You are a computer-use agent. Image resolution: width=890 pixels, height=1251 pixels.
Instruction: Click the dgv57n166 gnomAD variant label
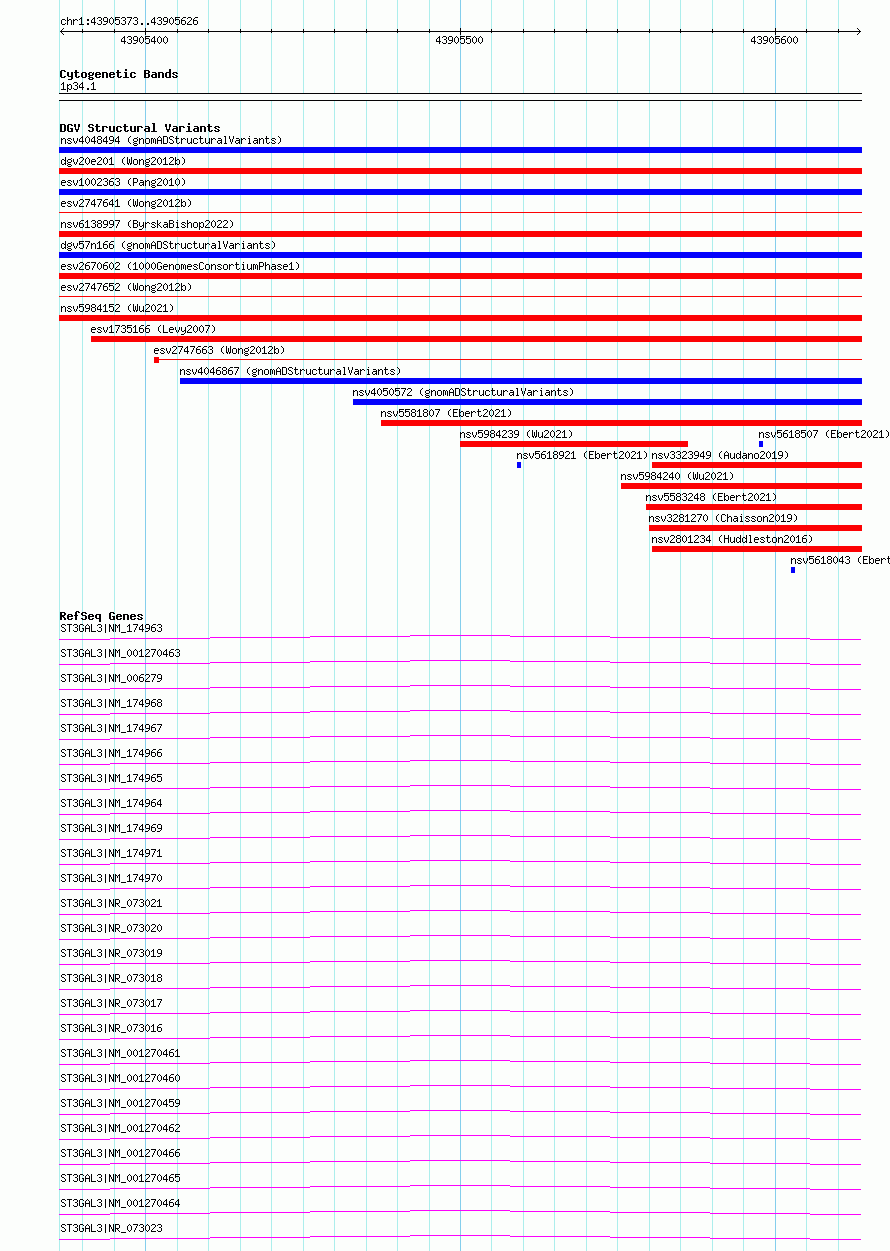tap(168, 245)
